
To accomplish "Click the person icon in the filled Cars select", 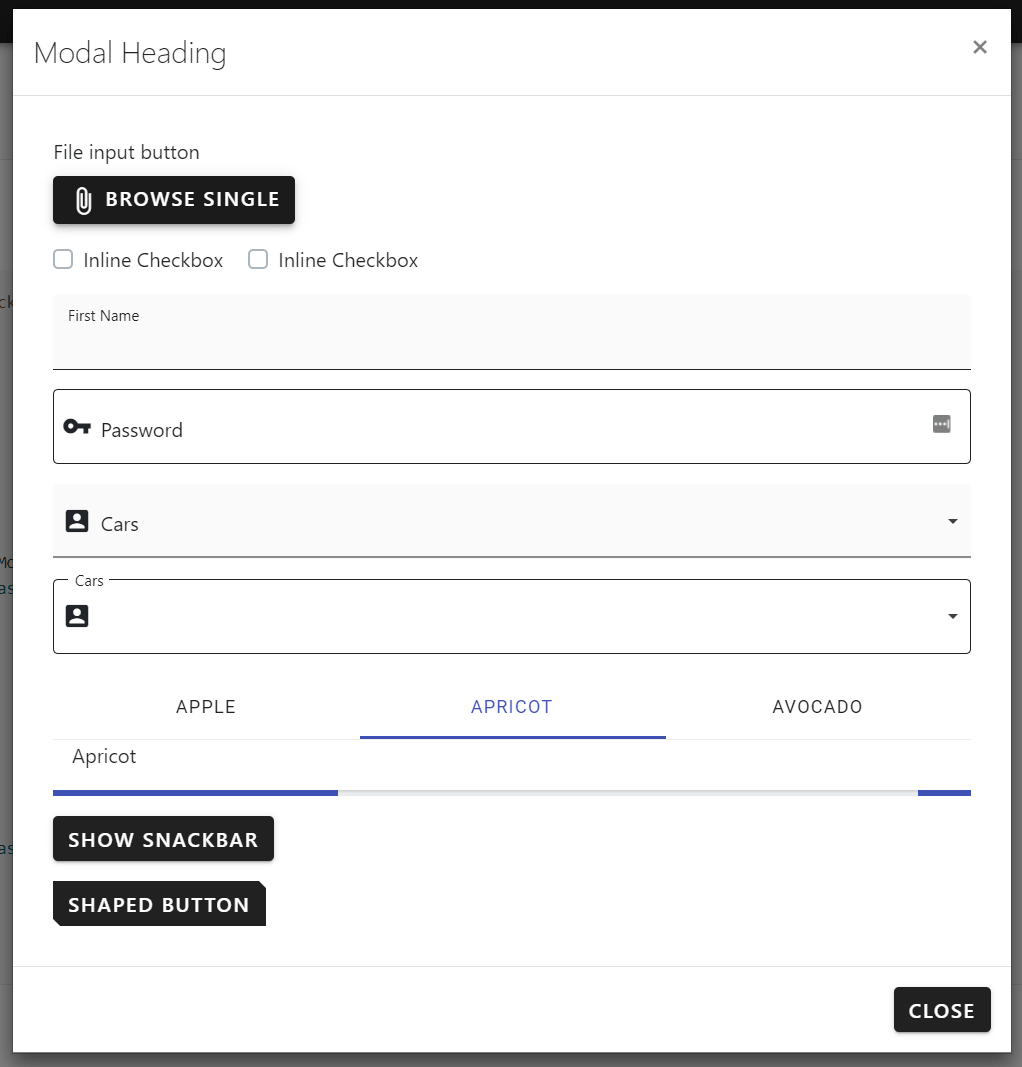I will 77,520.
